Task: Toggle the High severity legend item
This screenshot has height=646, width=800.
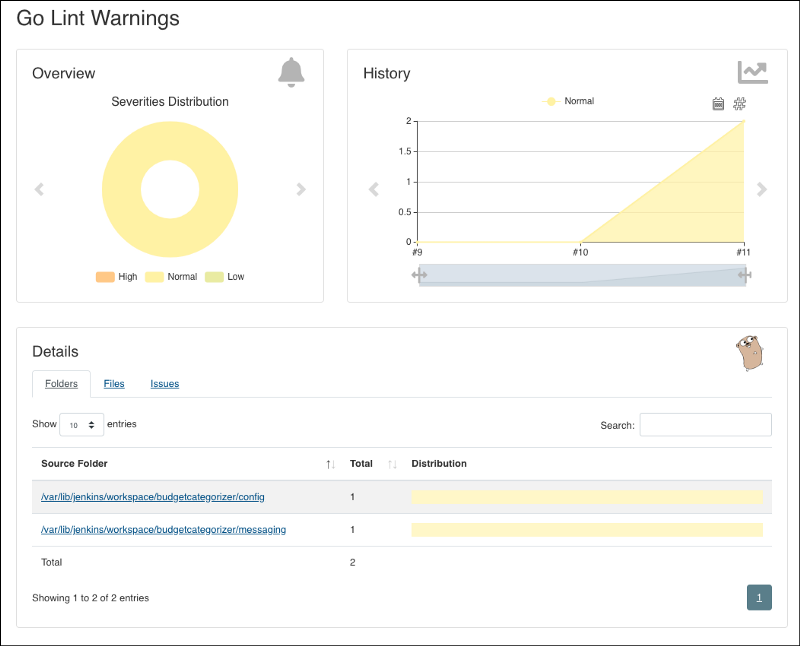Action: tap(116, 277)
